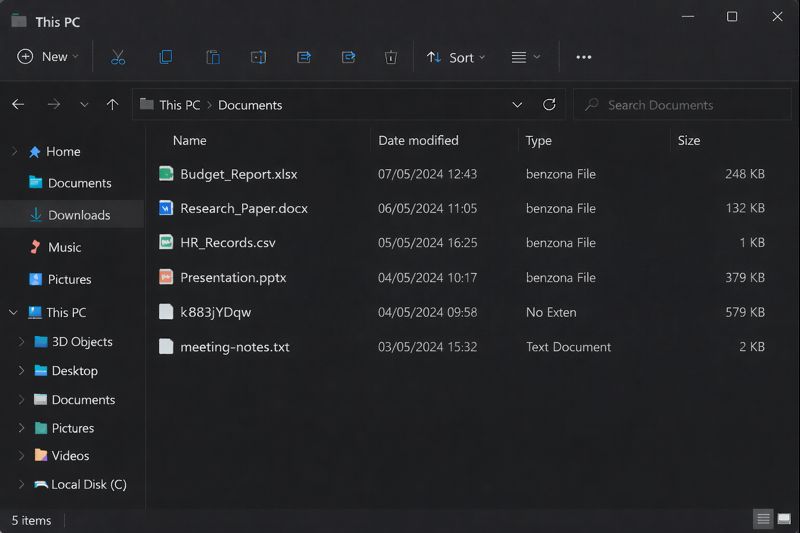This screenshot has width=800, height=533.
Task: Switch to large thumbnails view in status bar
Action: [x=785, y=519]
